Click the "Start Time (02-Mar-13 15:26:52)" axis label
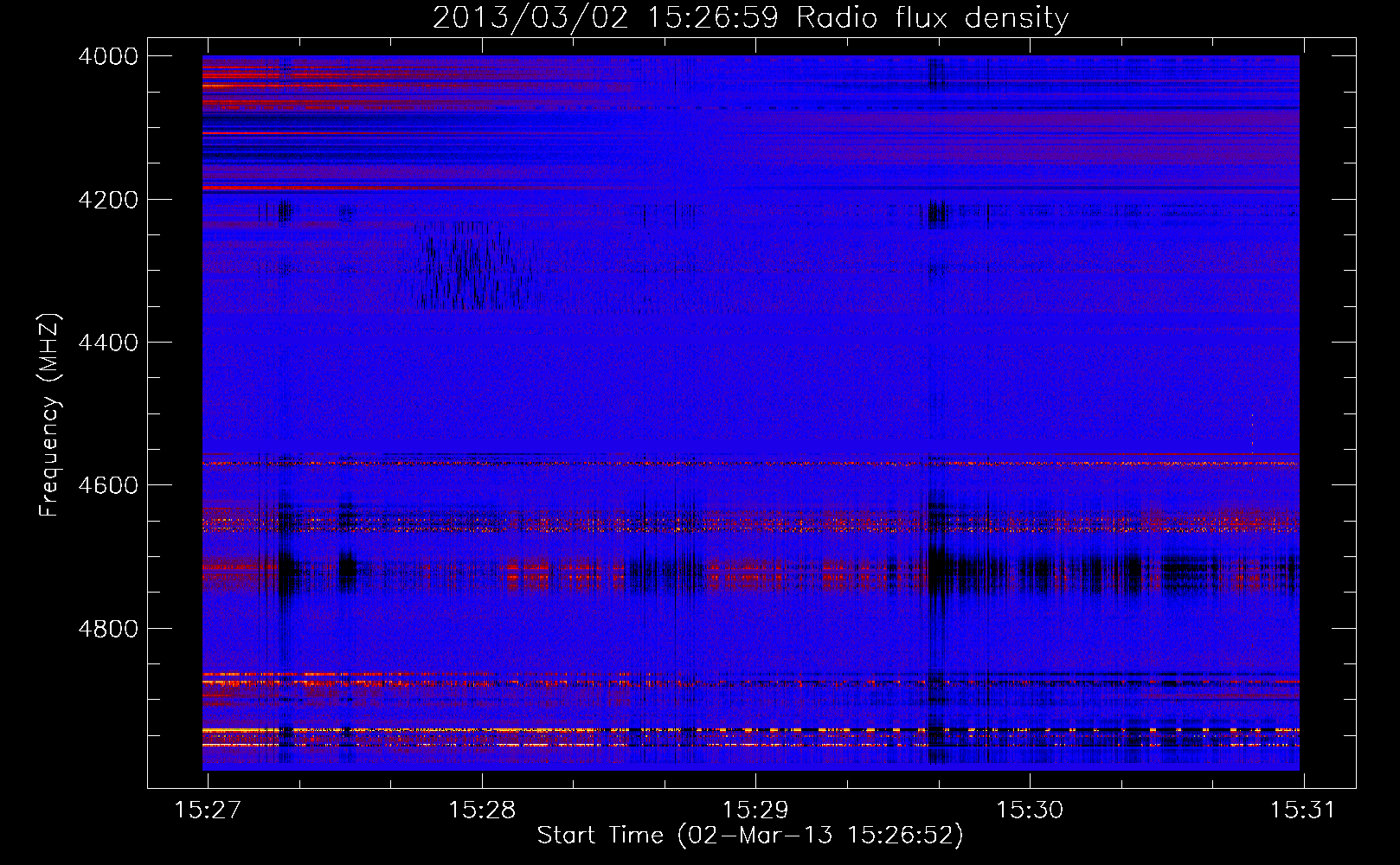1400x865 pixels. pyautogui.click(x=750, y=836)
